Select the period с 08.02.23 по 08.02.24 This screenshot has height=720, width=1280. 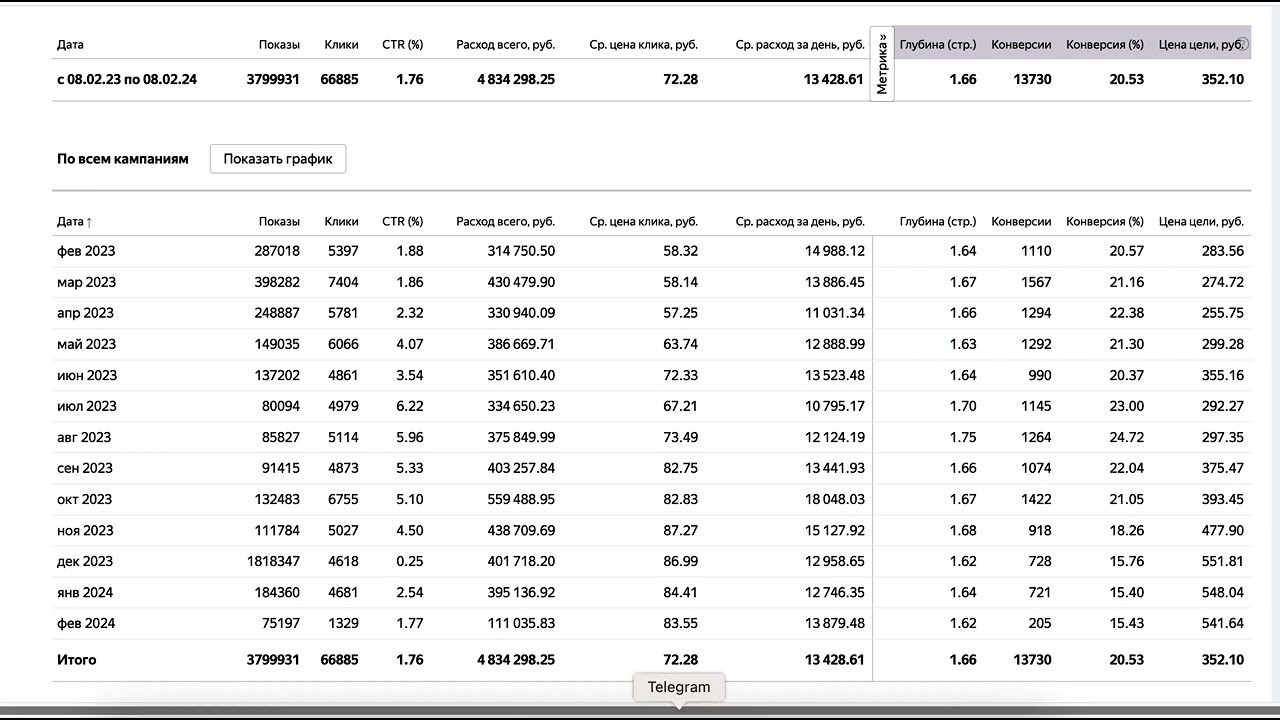click(127, 79)
